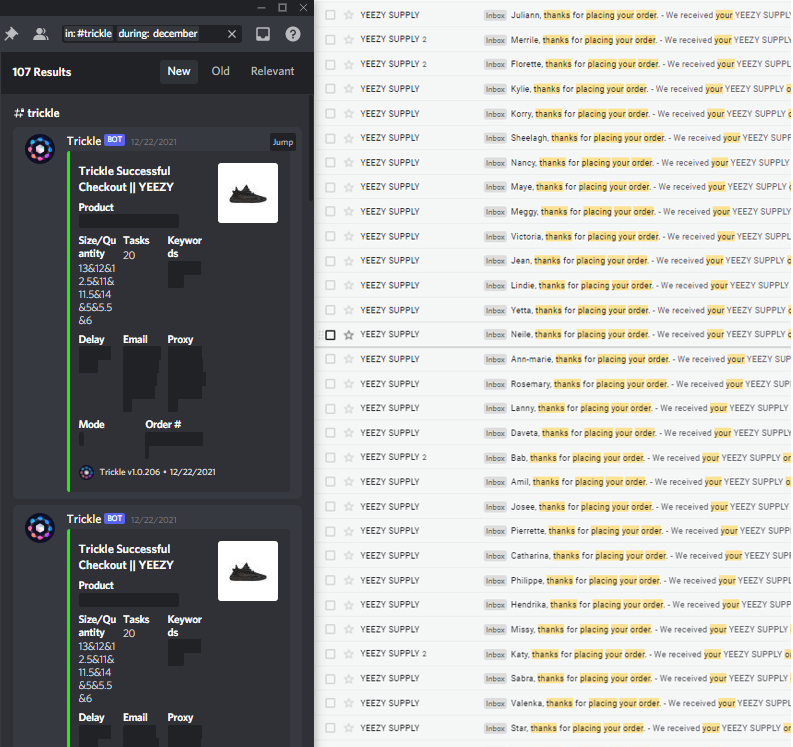The width and height of the screenshot is (793, 747).
Task: Open shoe thumbnail in first Trickle message
Action: [x=248, y=193]
